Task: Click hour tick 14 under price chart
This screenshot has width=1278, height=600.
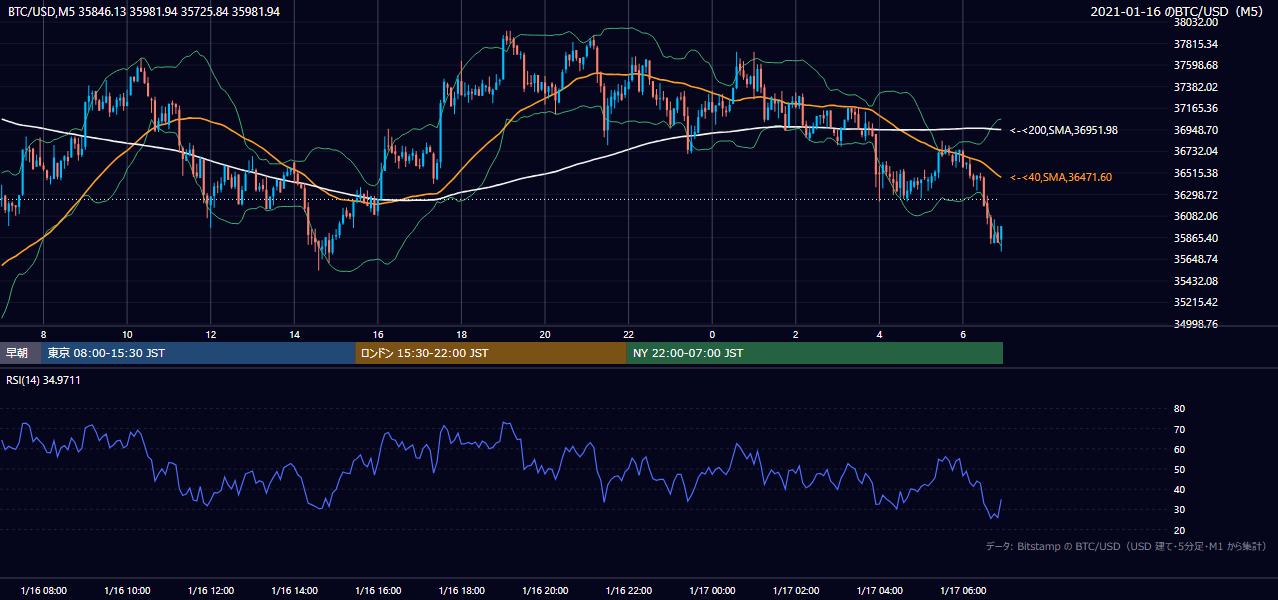Action: [294, 334]
